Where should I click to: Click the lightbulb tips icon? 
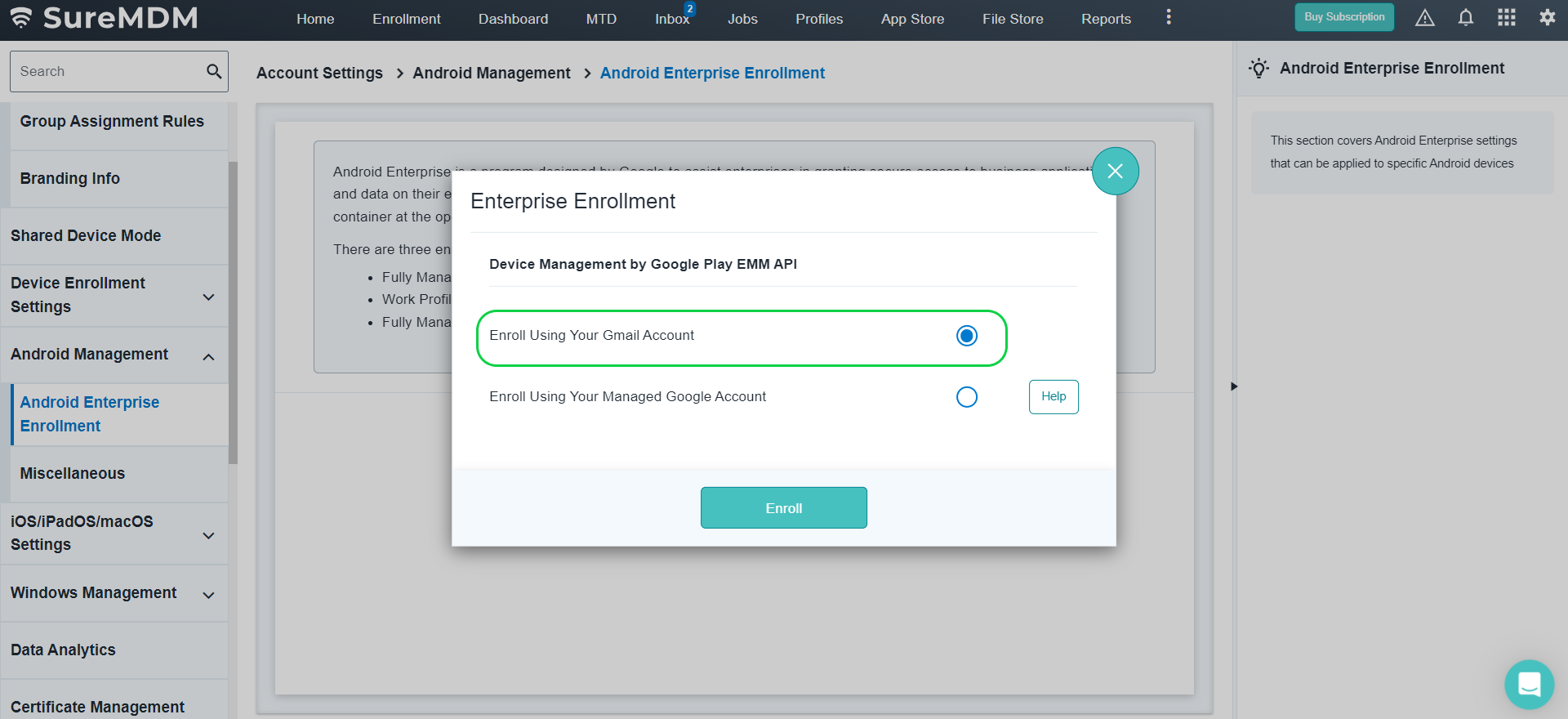tap(1259, 68)
